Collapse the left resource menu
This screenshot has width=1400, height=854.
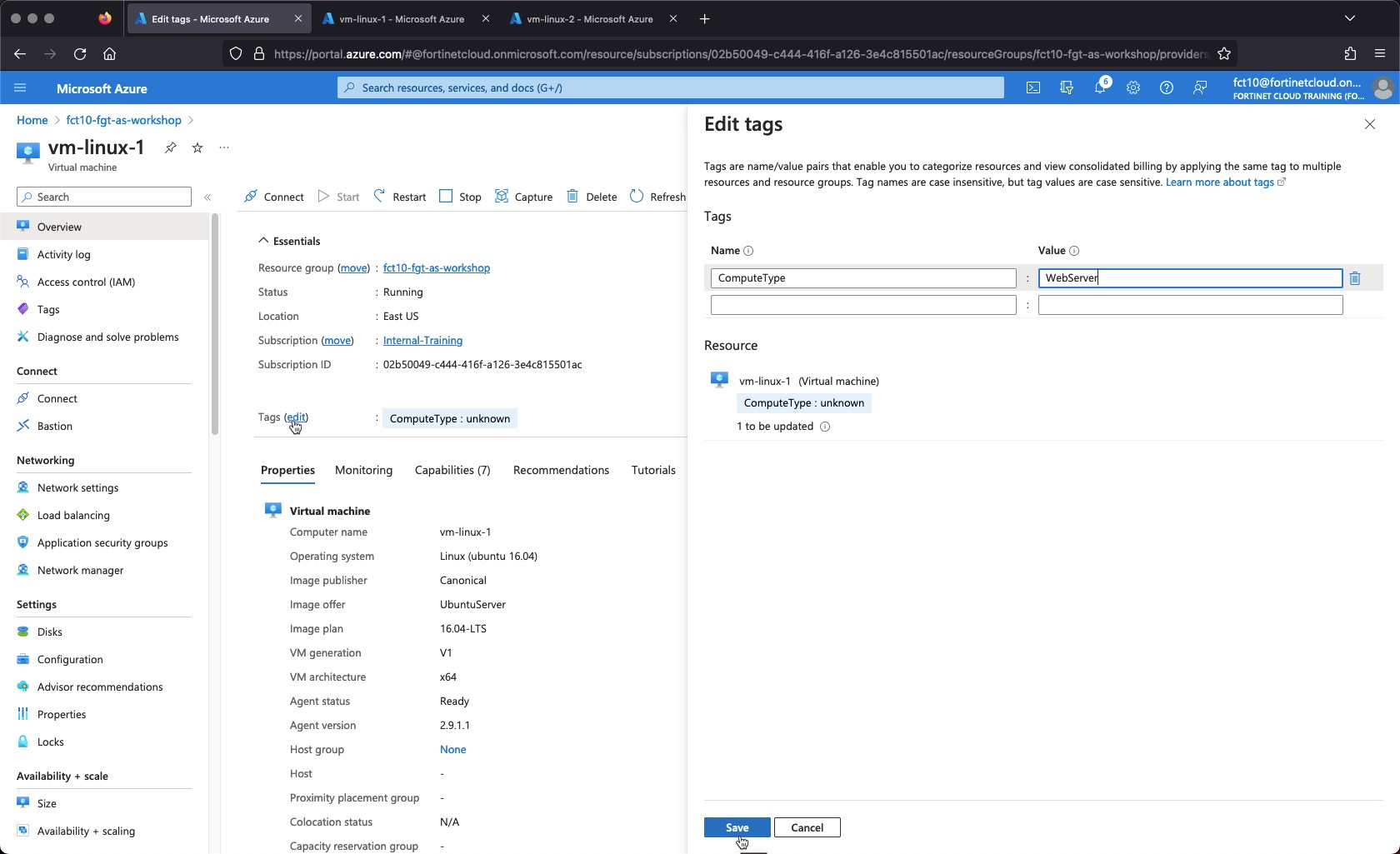(x=207, y=197)
